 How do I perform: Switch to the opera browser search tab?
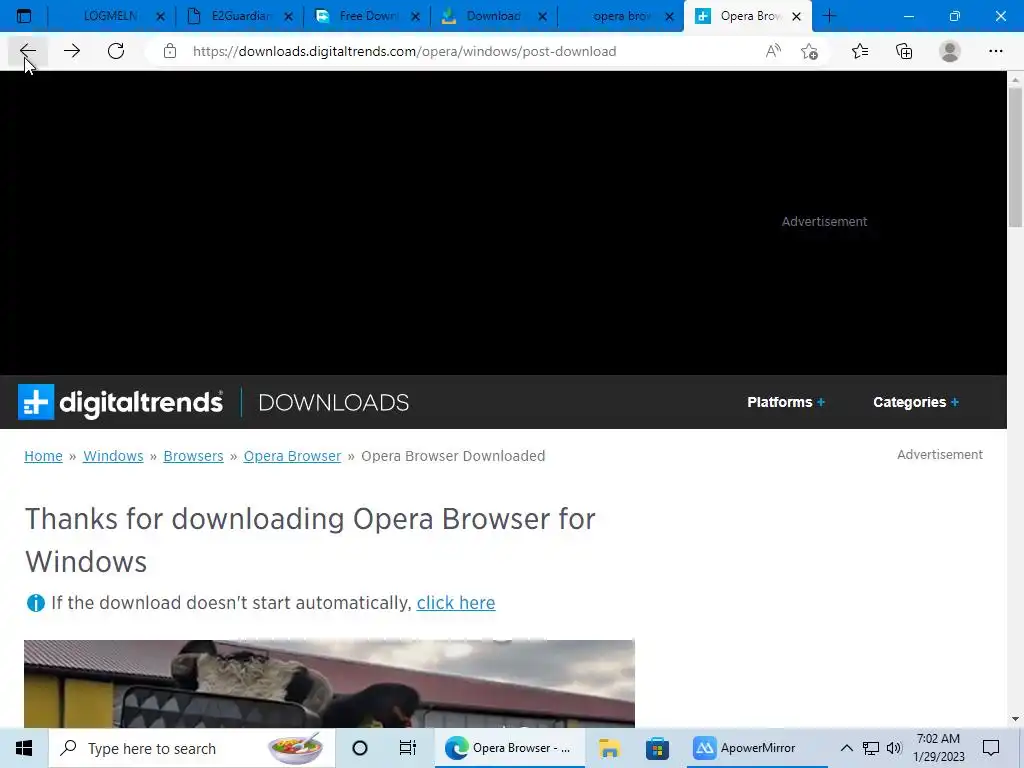(x=620, y=16)
